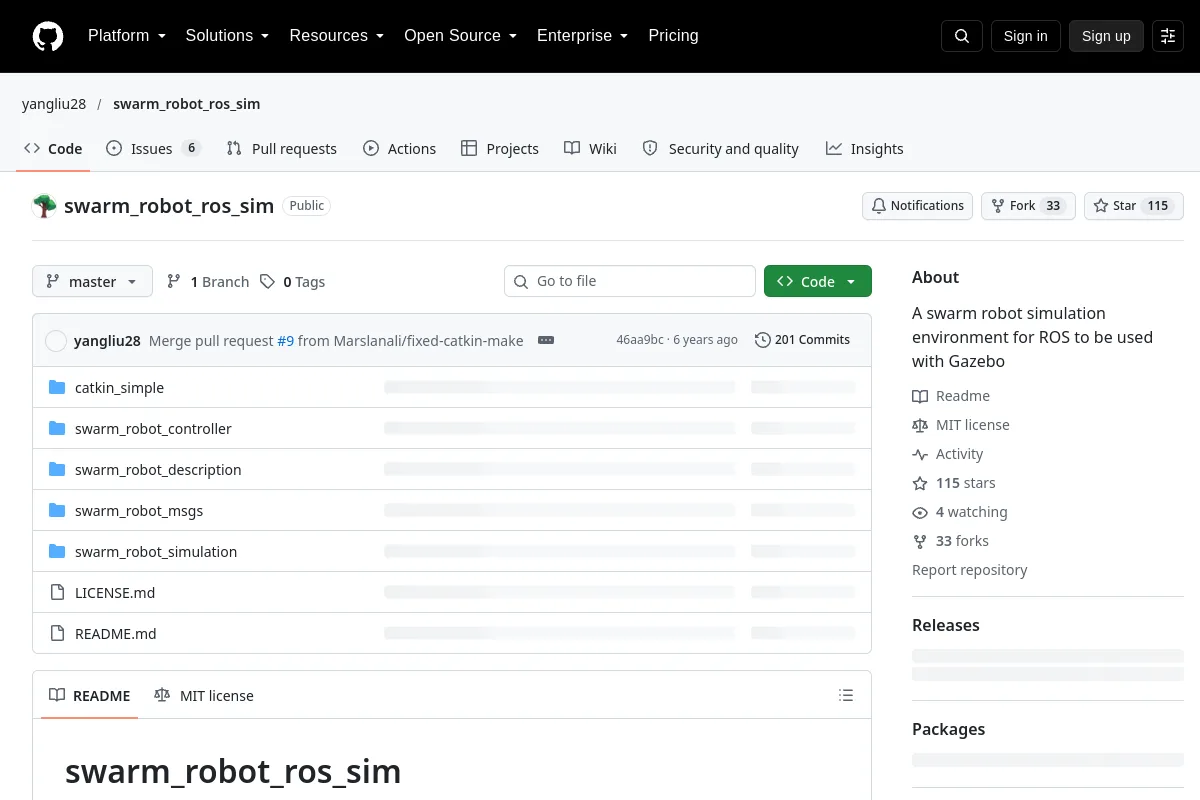This screenshot has height=800, width=1200.
Task: Open the Pricing link
Action: 673,36
